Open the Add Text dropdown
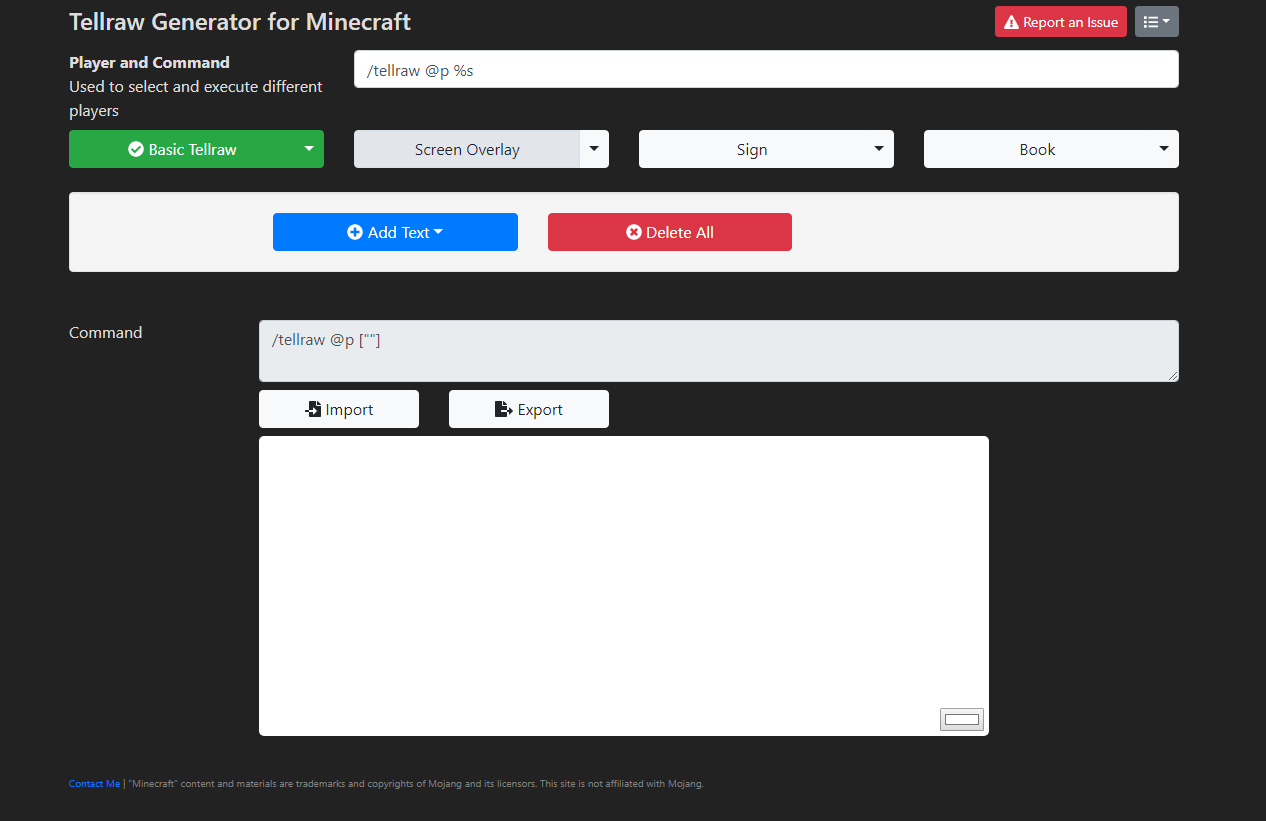Viewport: 1266px width, 821px height. click(395, 232)
